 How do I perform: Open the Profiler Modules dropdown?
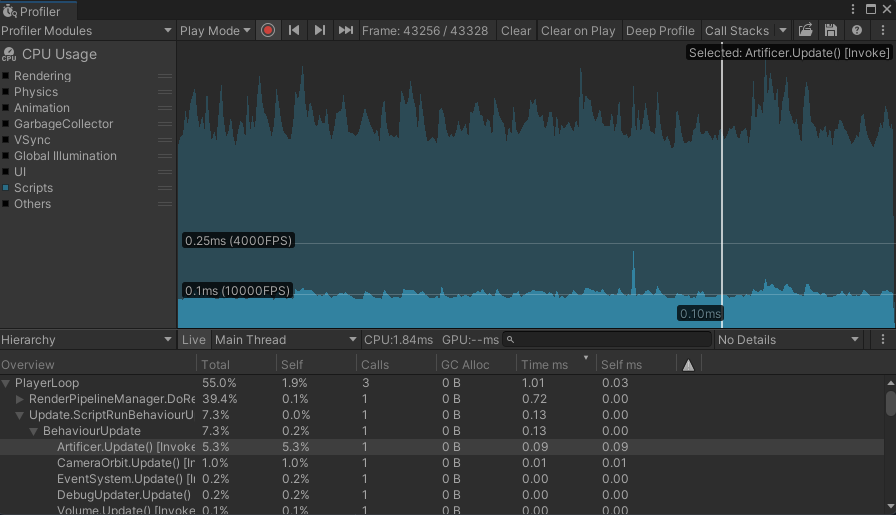(x=88, y=30)
